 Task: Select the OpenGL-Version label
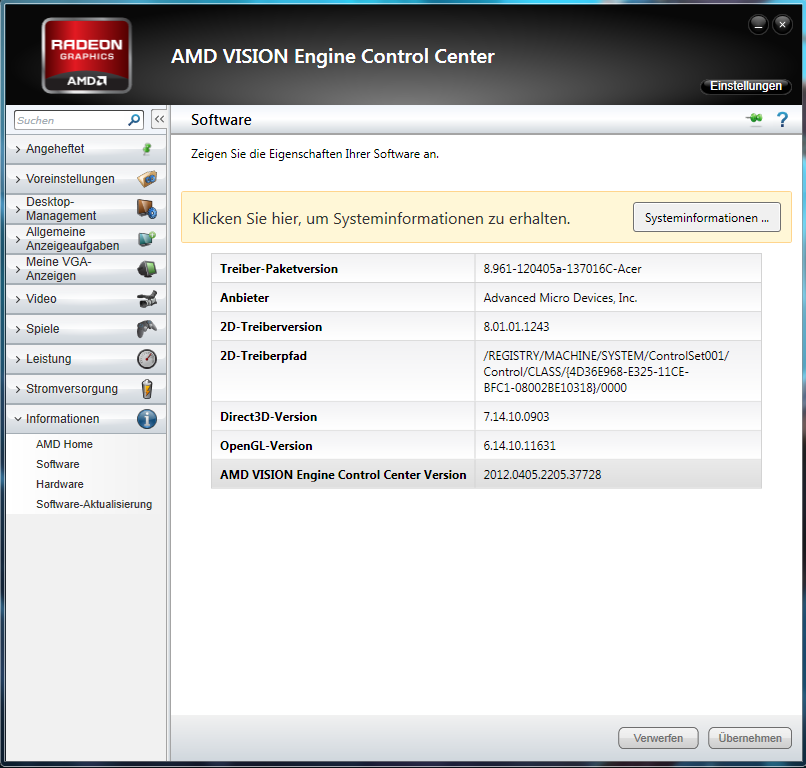pyautogui.click(x=266, y=446)
